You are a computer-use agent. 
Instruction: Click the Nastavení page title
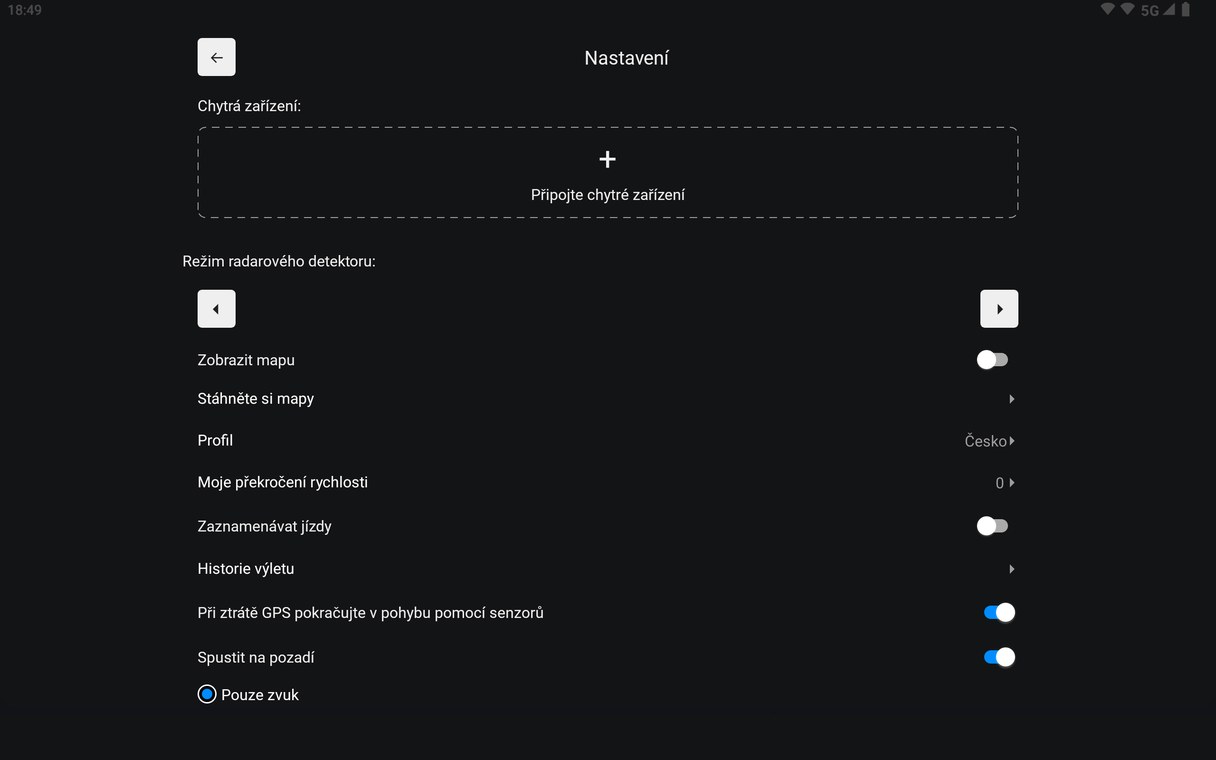(x=627, y=58)
